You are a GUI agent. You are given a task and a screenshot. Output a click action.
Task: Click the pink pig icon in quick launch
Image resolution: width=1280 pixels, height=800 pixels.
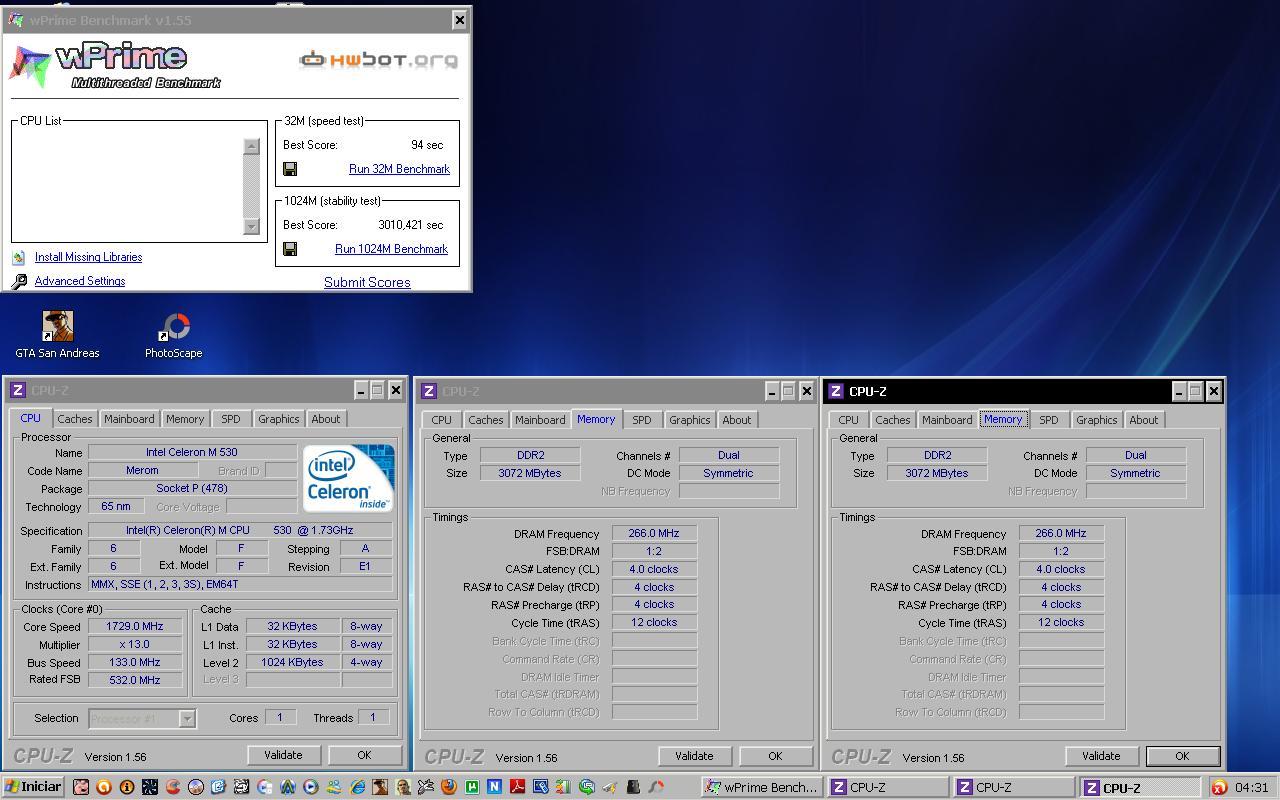[80, 787]
